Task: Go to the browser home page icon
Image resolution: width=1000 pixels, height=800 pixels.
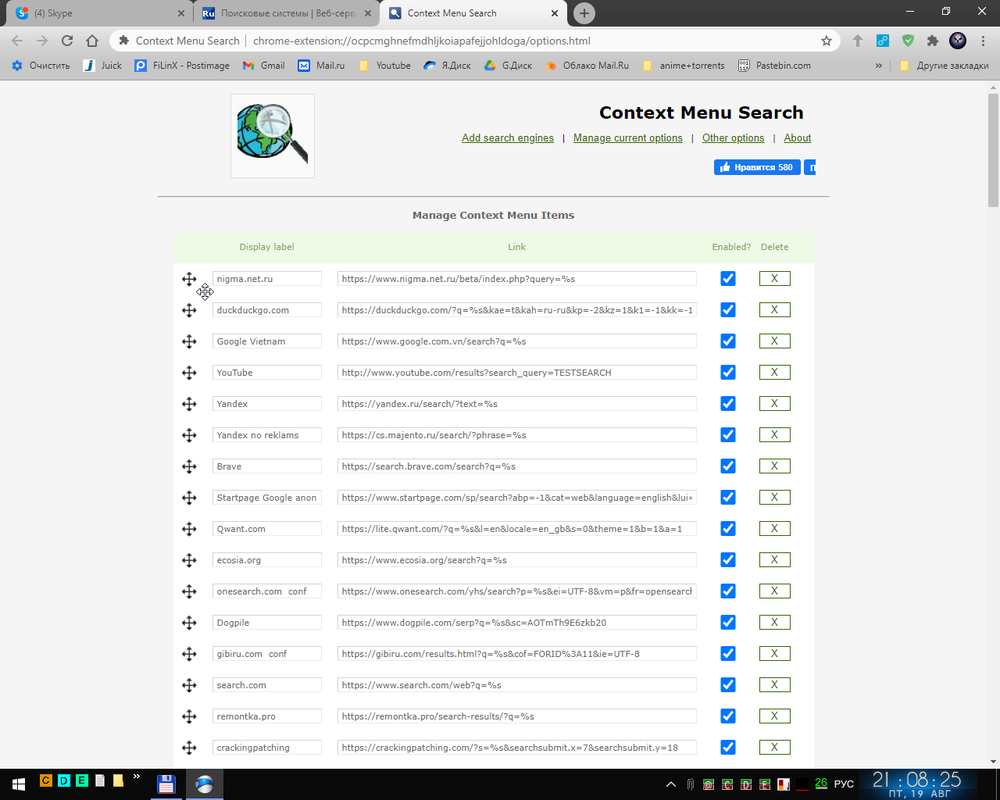Action: pyautogui.click(x=92, y=41)
